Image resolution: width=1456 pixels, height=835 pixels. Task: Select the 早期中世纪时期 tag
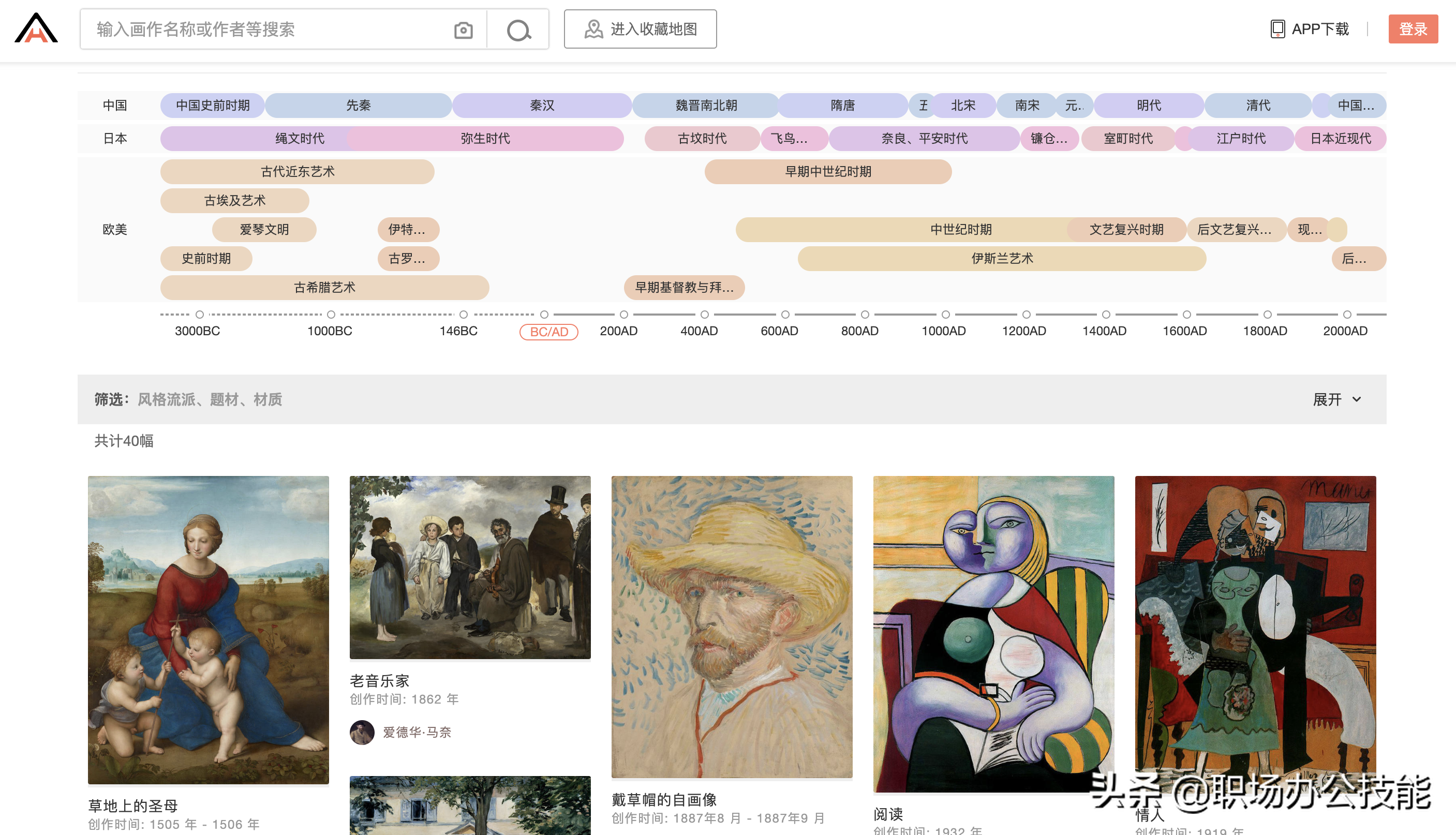coord(827,172)
